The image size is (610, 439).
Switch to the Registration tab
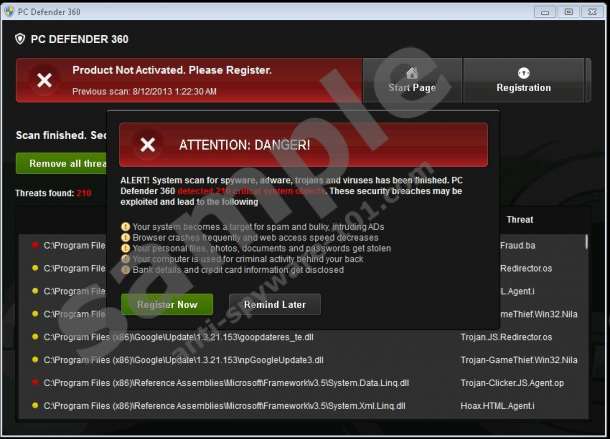point(524,80)
